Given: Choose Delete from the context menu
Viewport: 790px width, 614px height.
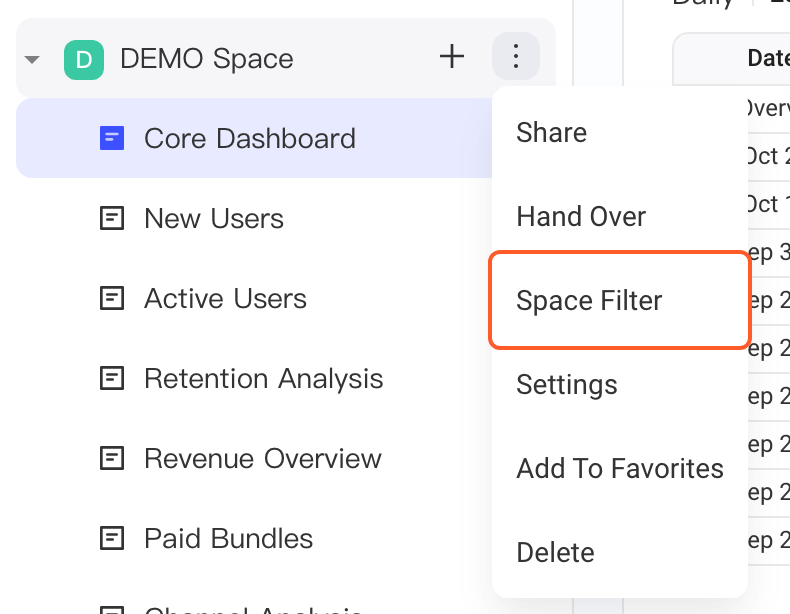Looking at the screenshot, I should [620, 553].
